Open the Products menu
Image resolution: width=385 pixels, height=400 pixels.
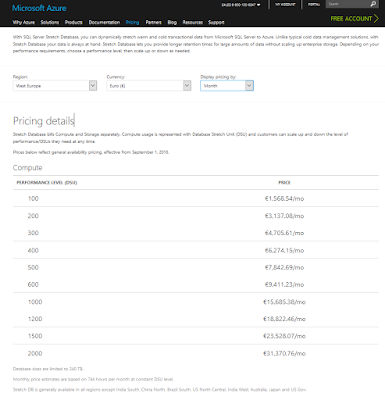click(74, 22)
